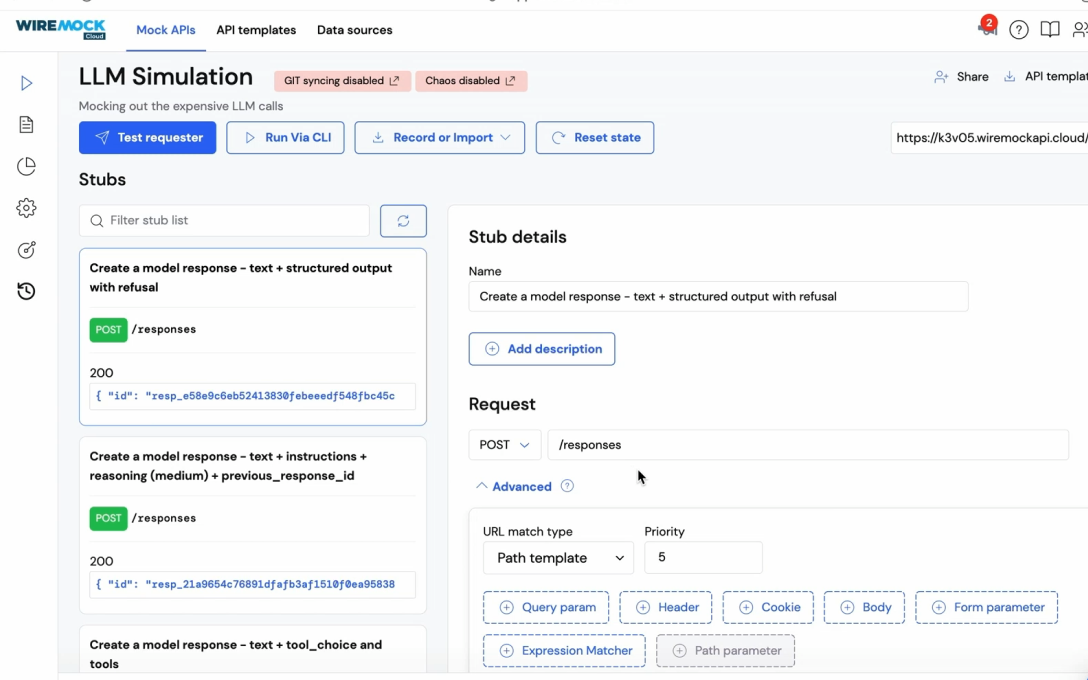The image size is (1088, 680).
Task: Click the play icon in left sidebar
Action: coord(26,83)
